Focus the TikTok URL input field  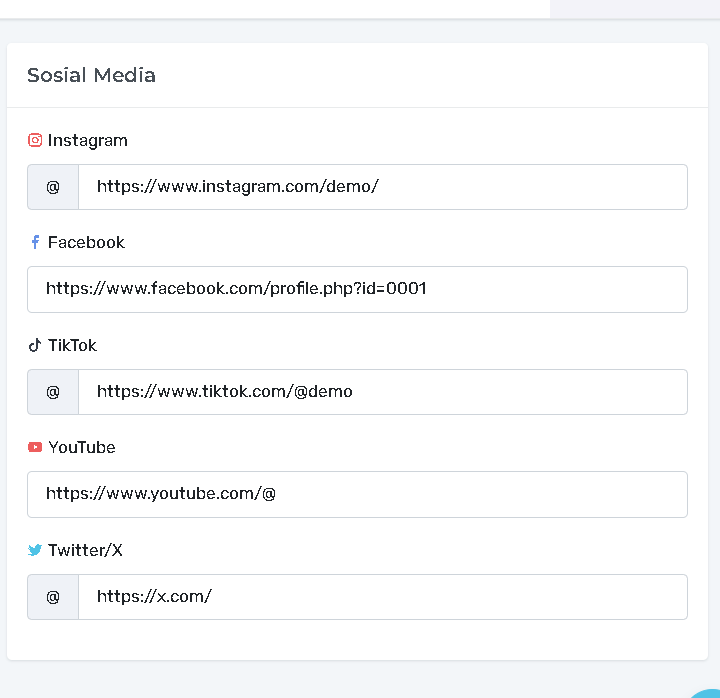pyautogui.click(x=382, y=392)
